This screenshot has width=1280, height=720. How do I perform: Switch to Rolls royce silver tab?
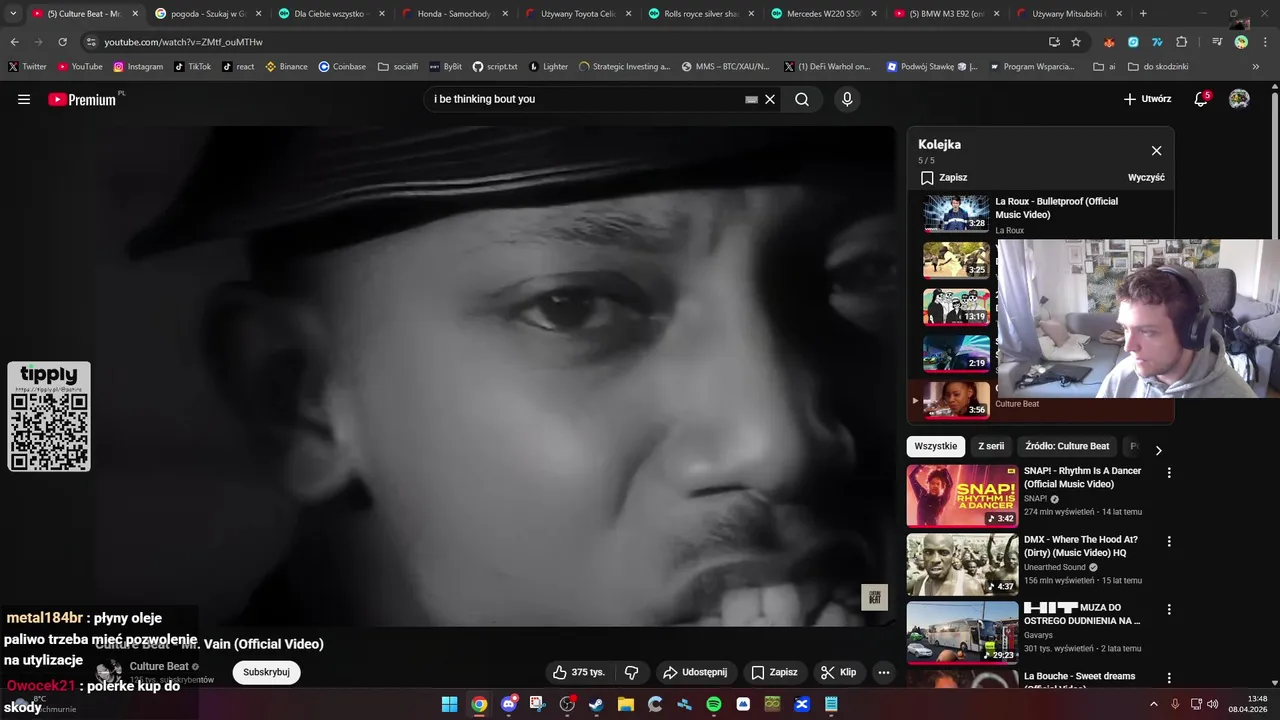pyautogui.click(x=701, y=14)
